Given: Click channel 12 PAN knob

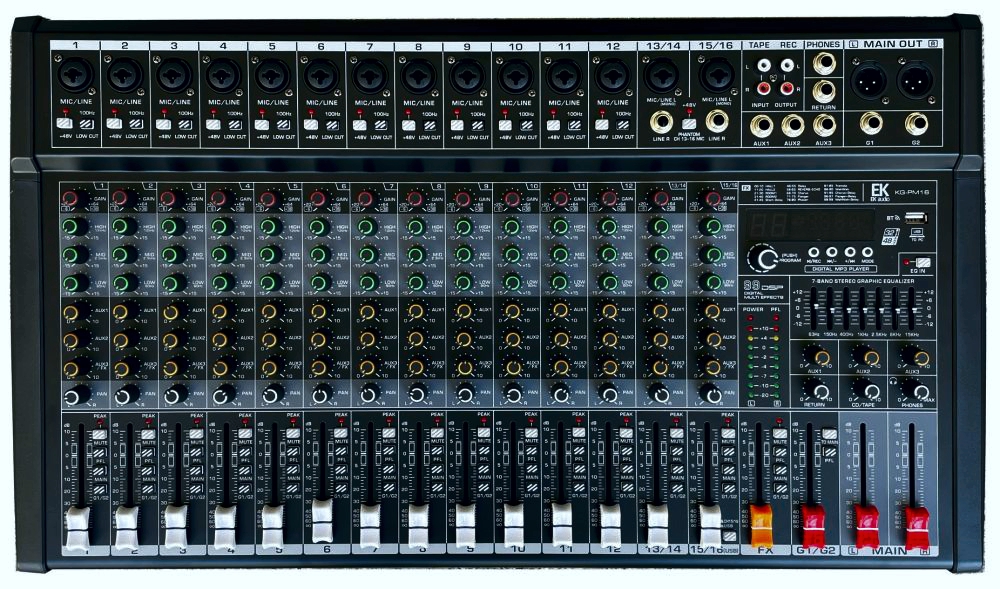Looking at the screenshot, I should [609, 394].
